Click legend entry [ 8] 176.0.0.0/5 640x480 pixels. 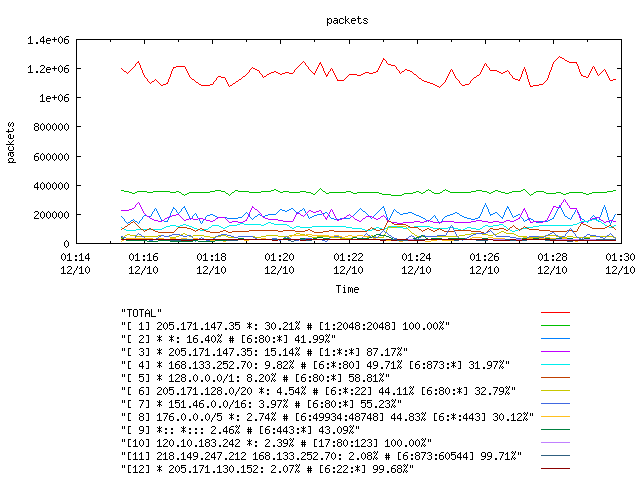tap(328, 417)
